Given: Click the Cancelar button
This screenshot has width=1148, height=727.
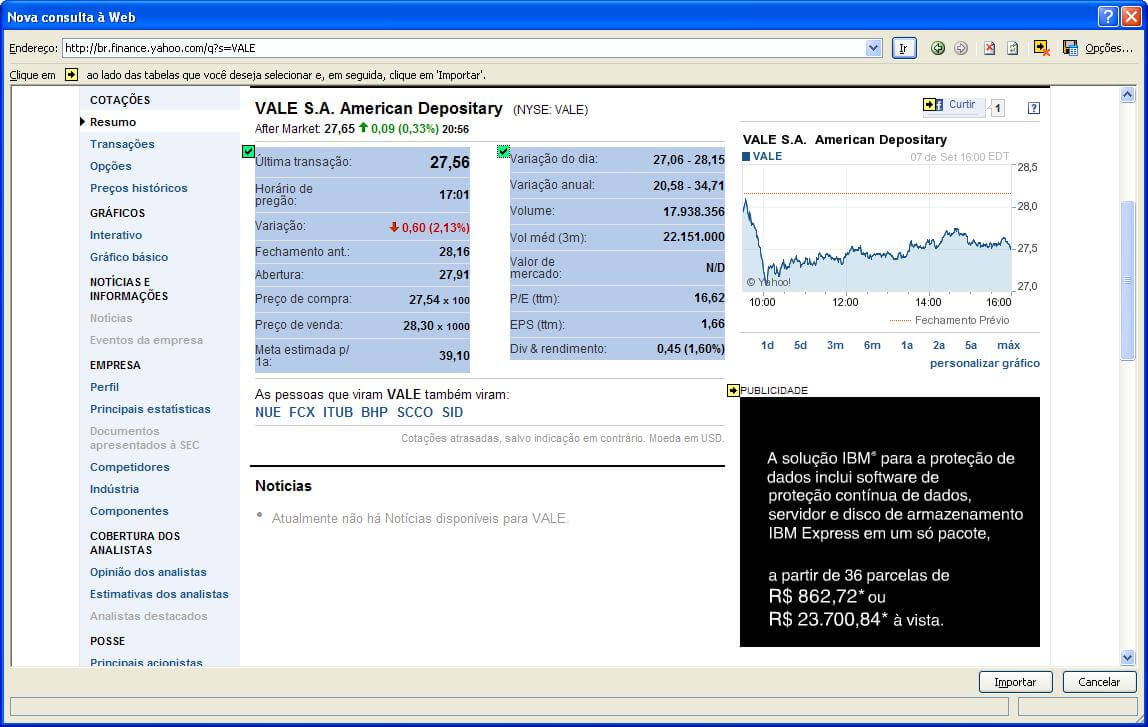Looking at the screenshot, I should pos(1099,682).
